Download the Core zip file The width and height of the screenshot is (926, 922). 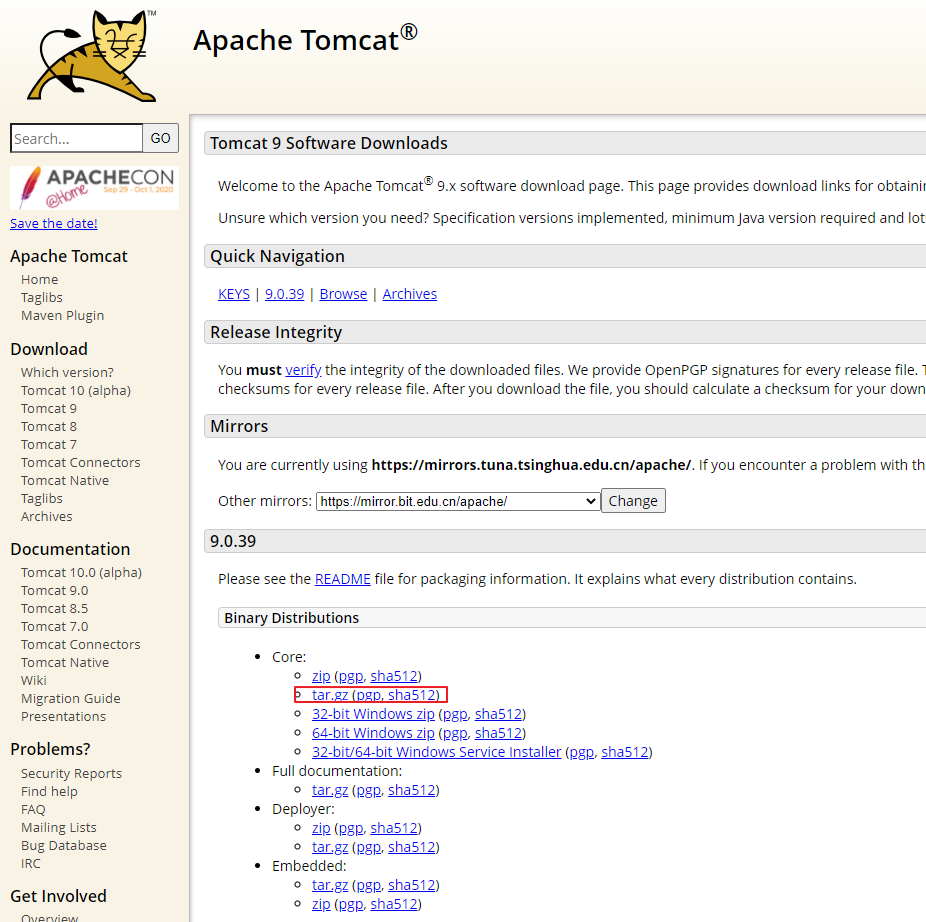click(x=321, y=676)
